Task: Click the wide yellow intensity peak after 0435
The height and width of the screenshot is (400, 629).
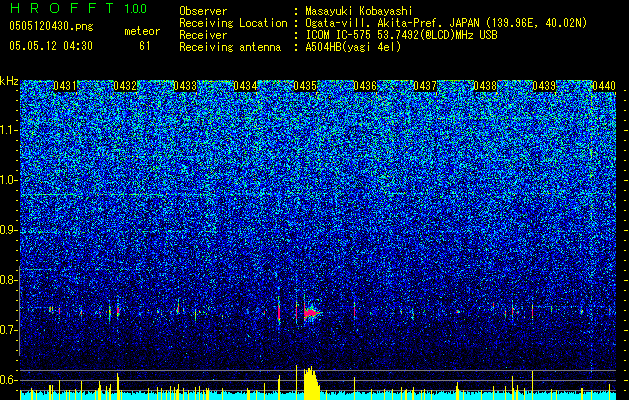Action: coord(311,383)
